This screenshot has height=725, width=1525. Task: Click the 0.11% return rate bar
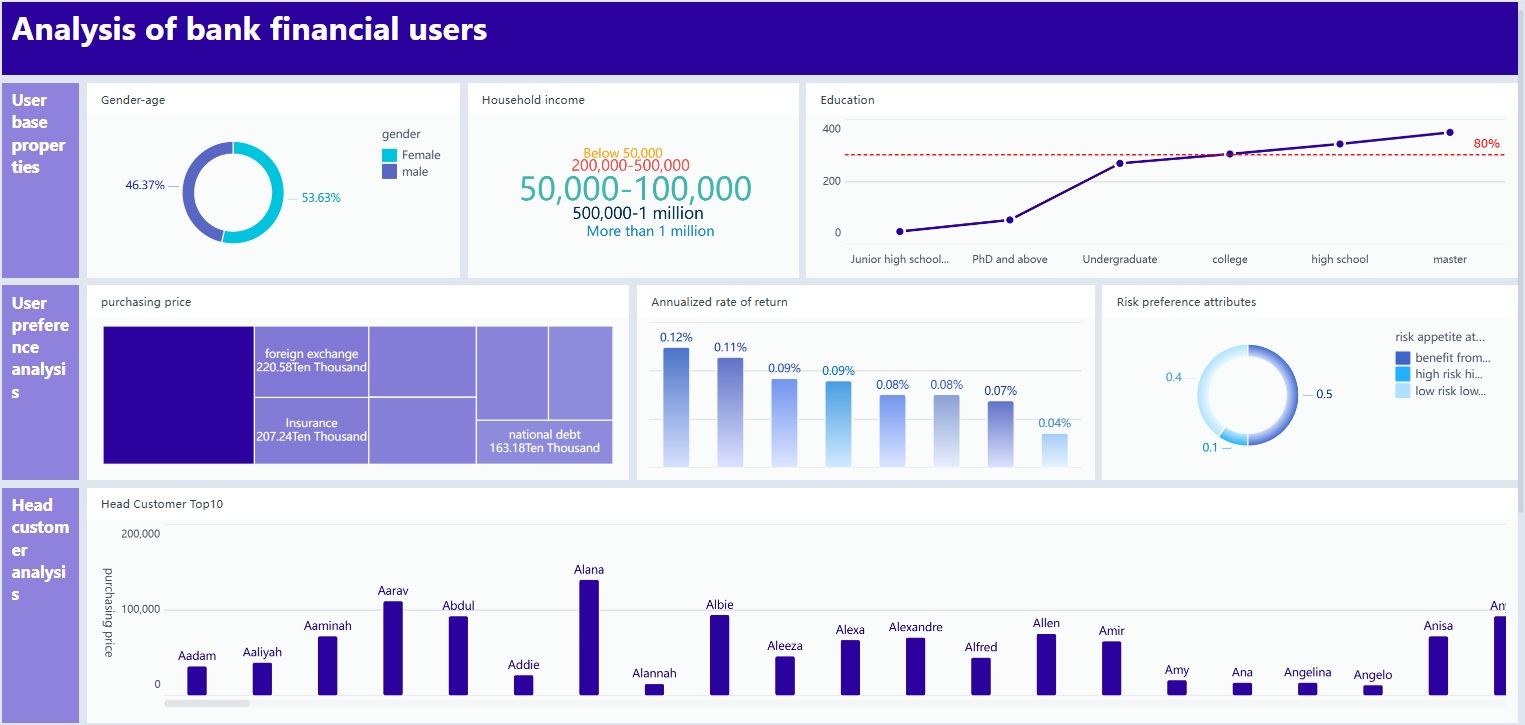pyautogui.click(x=730, y=412)
